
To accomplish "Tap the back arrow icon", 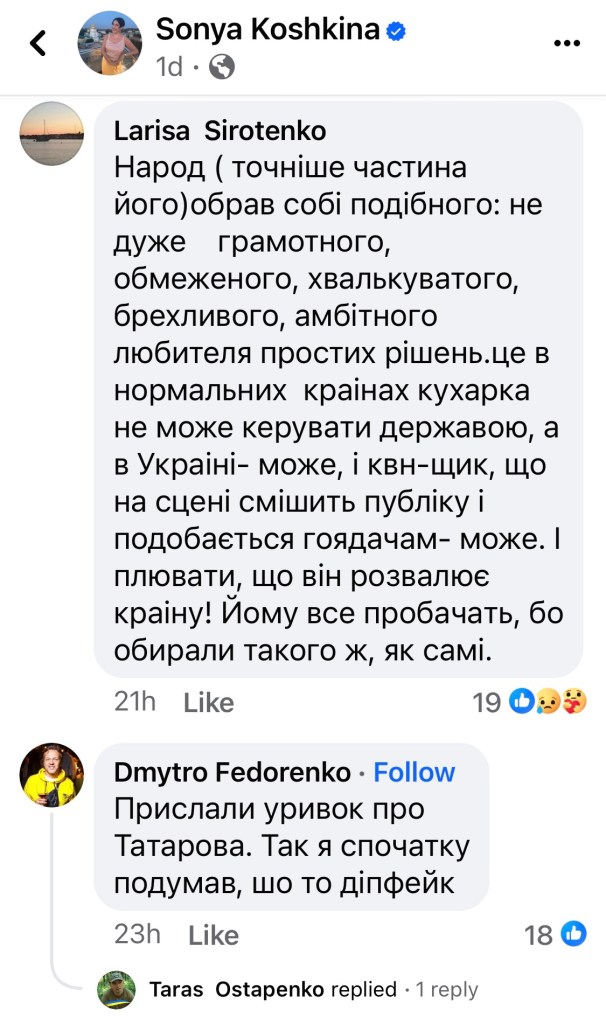I will [x=38, y=43].
